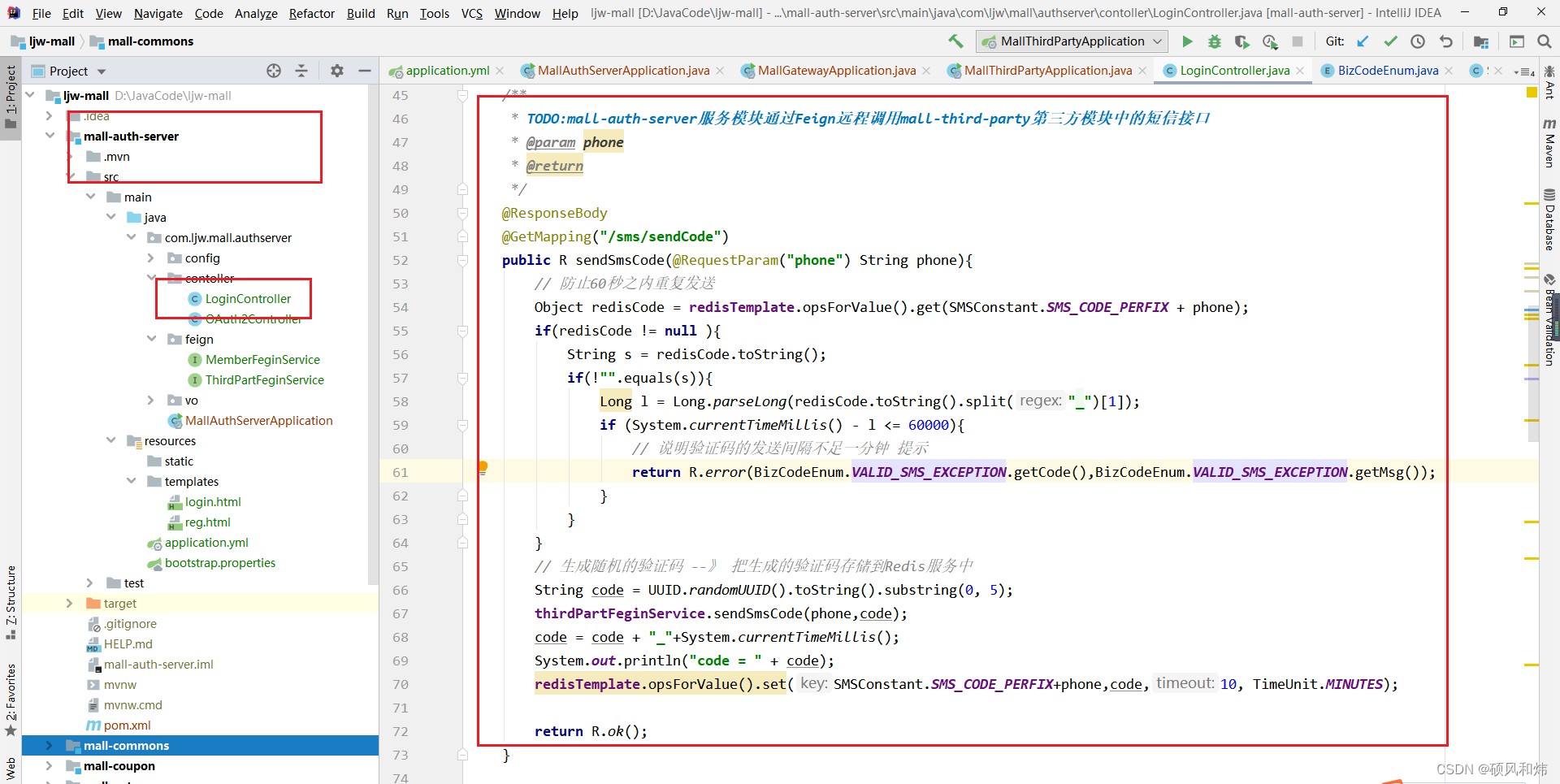Open the File menu
Image resolution: width=1560 pixels, height=784 pixels.
[41, 13]
